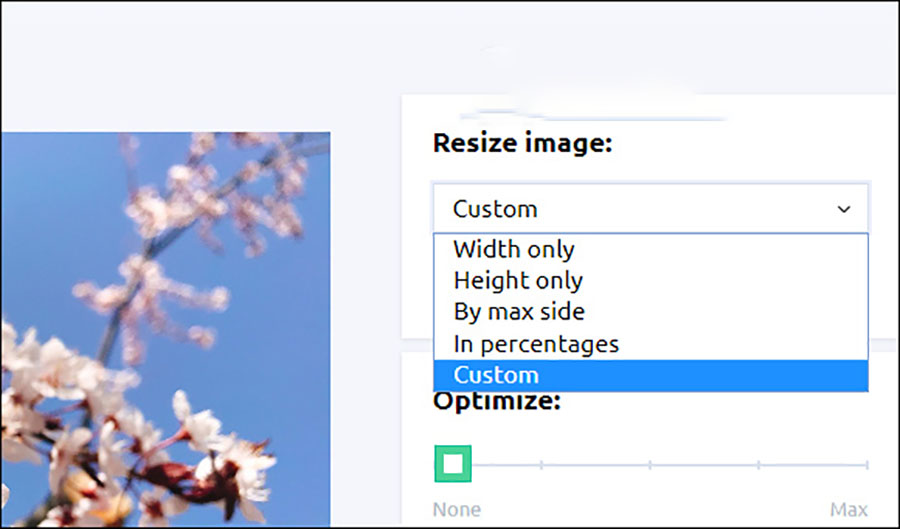This screenshot has height=529, width=900.
Task: Click the green Optimize slider handle
Action: (x=453, y=464)
